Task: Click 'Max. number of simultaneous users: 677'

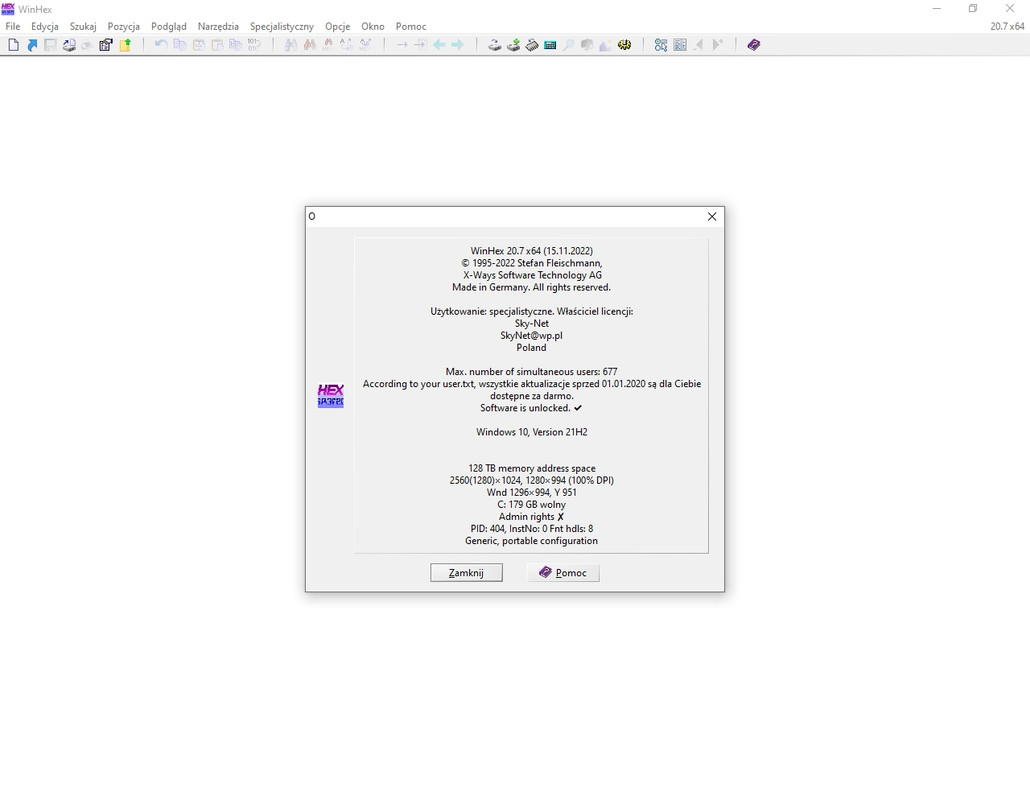Action: (531, 372)
